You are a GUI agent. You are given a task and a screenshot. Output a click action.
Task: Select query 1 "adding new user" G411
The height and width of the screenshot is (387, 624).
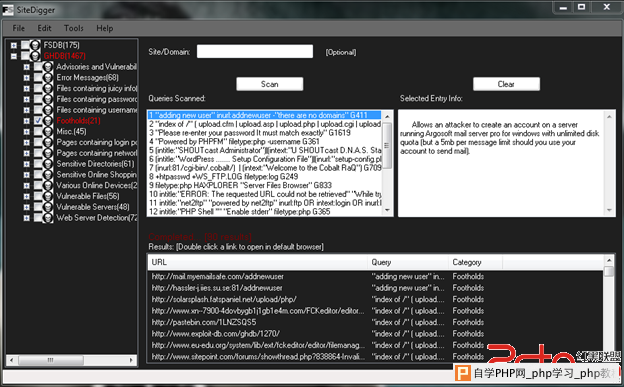tap(265, 115)
